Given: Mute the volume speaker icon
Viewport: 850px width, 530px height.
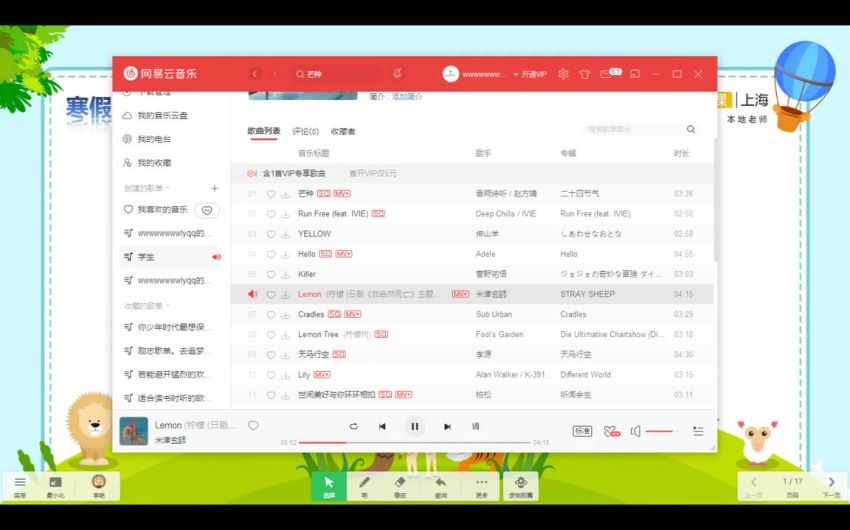Looking at the screenshot, I should (635, 431).
